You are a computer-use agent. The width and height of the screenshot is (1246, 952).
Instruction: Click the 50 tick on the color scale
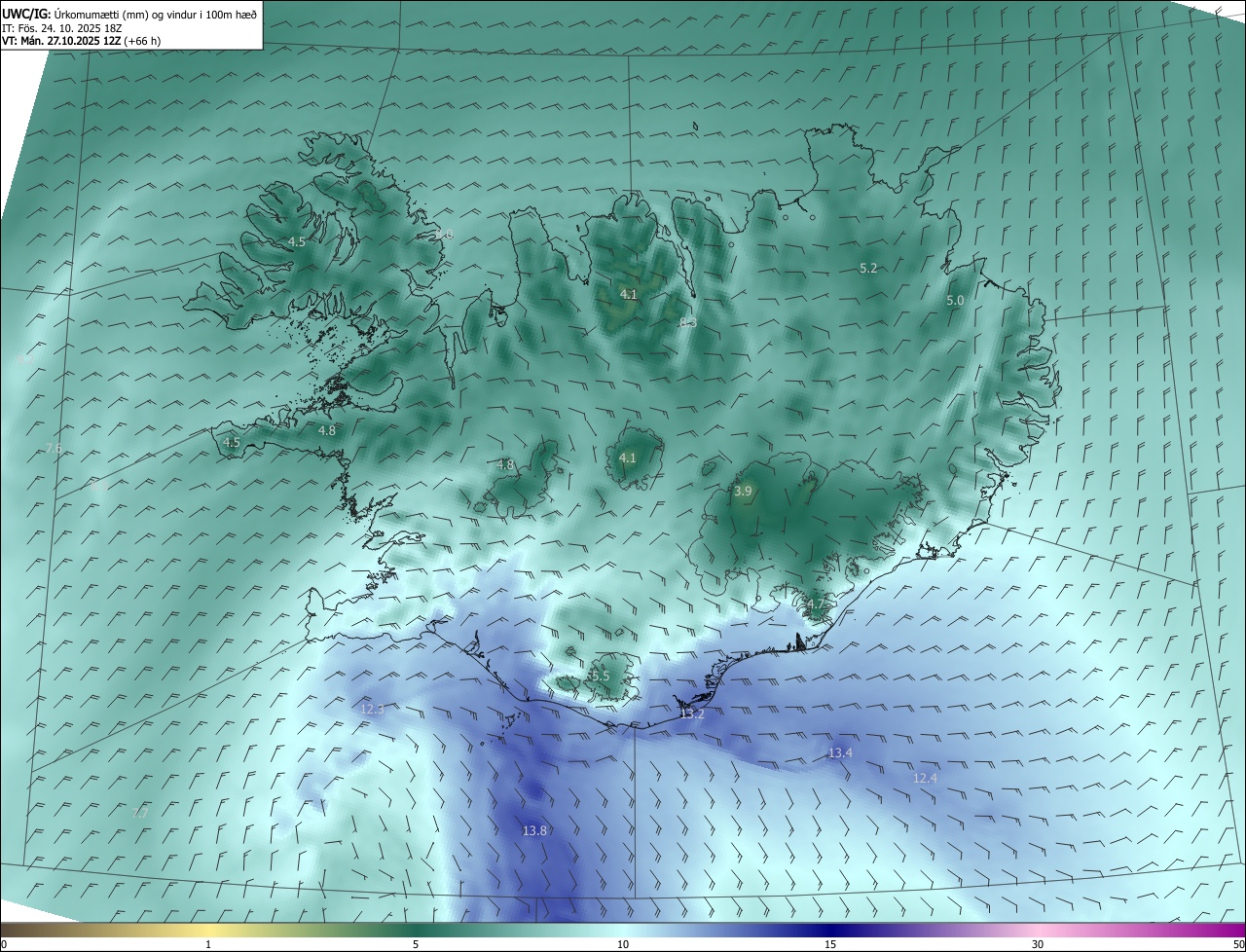pos(1237,944)
